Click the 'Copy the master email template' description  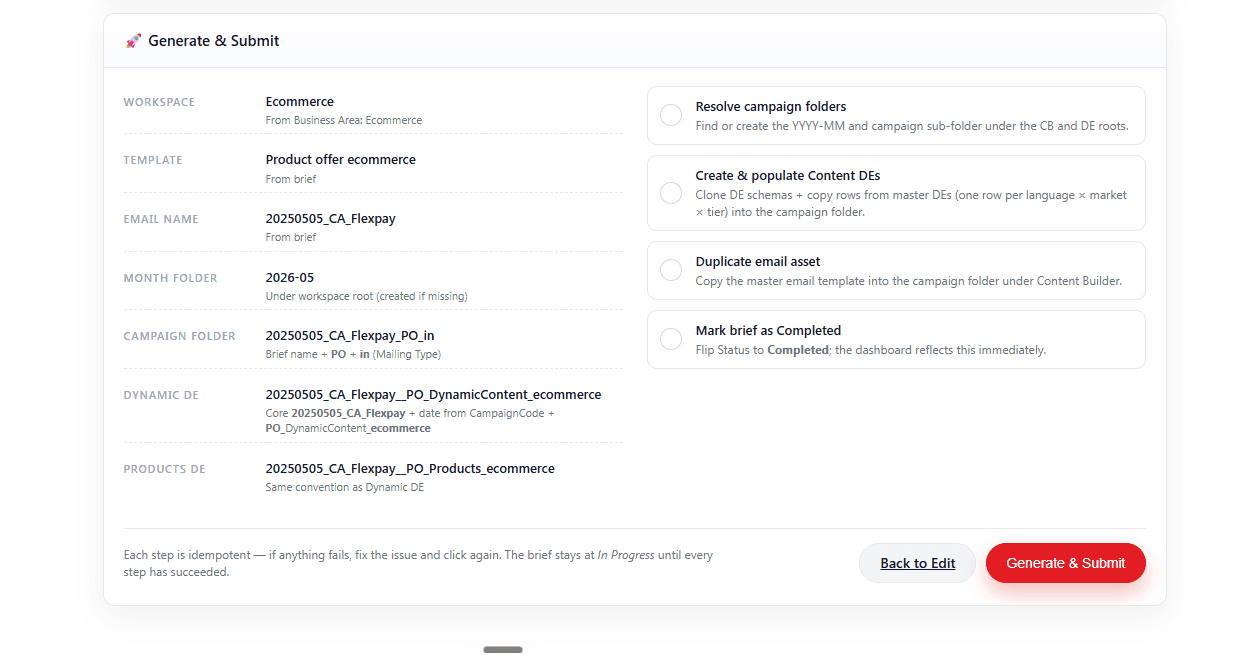[x=909, y=281]
